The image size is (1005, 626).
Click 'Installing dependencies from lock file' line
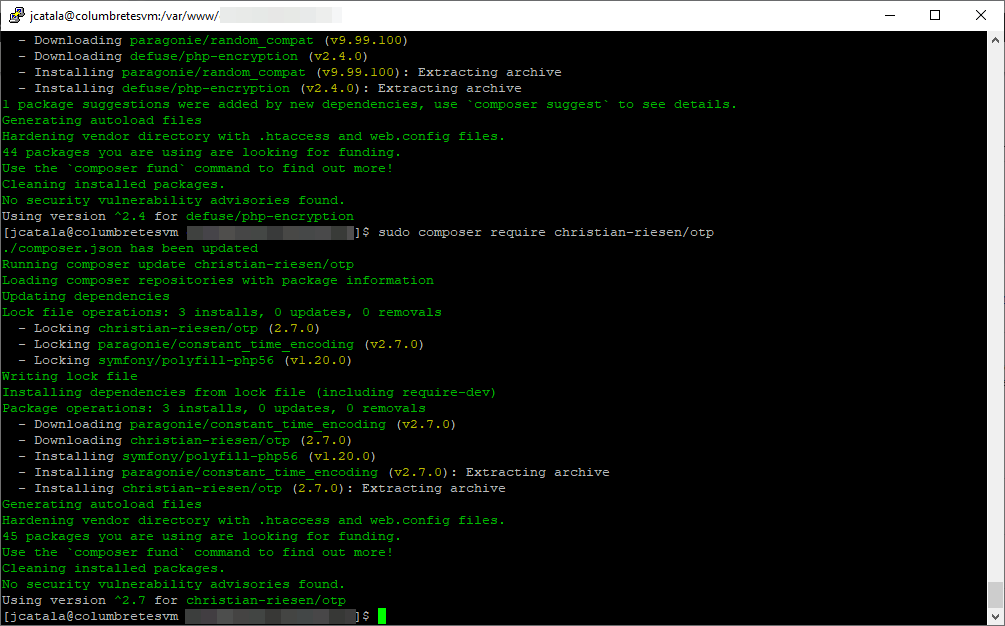(249, 393)
